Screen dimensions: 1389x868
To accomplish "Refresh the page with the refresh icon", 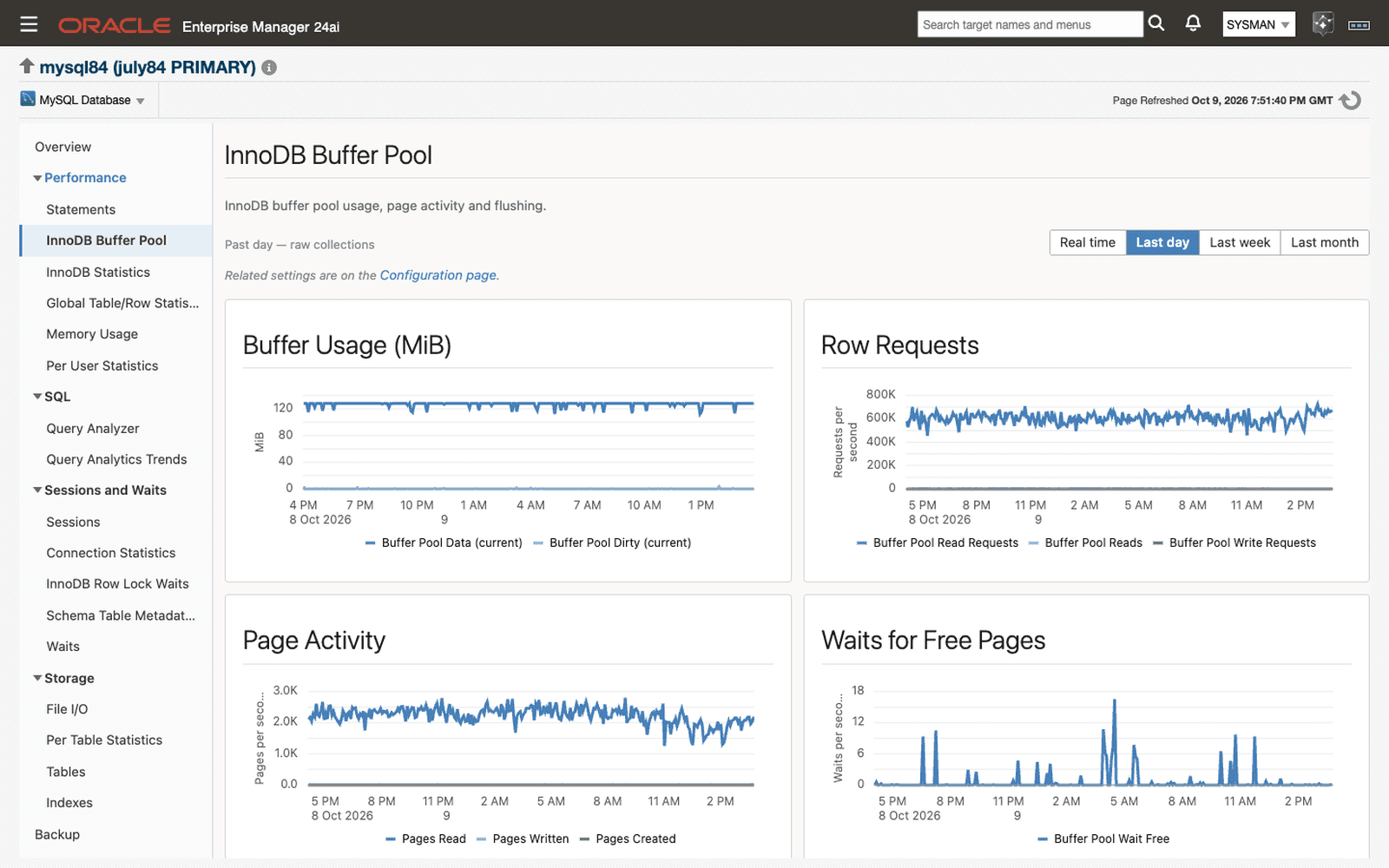I will pyautogui.click(x=1350, y=101).
